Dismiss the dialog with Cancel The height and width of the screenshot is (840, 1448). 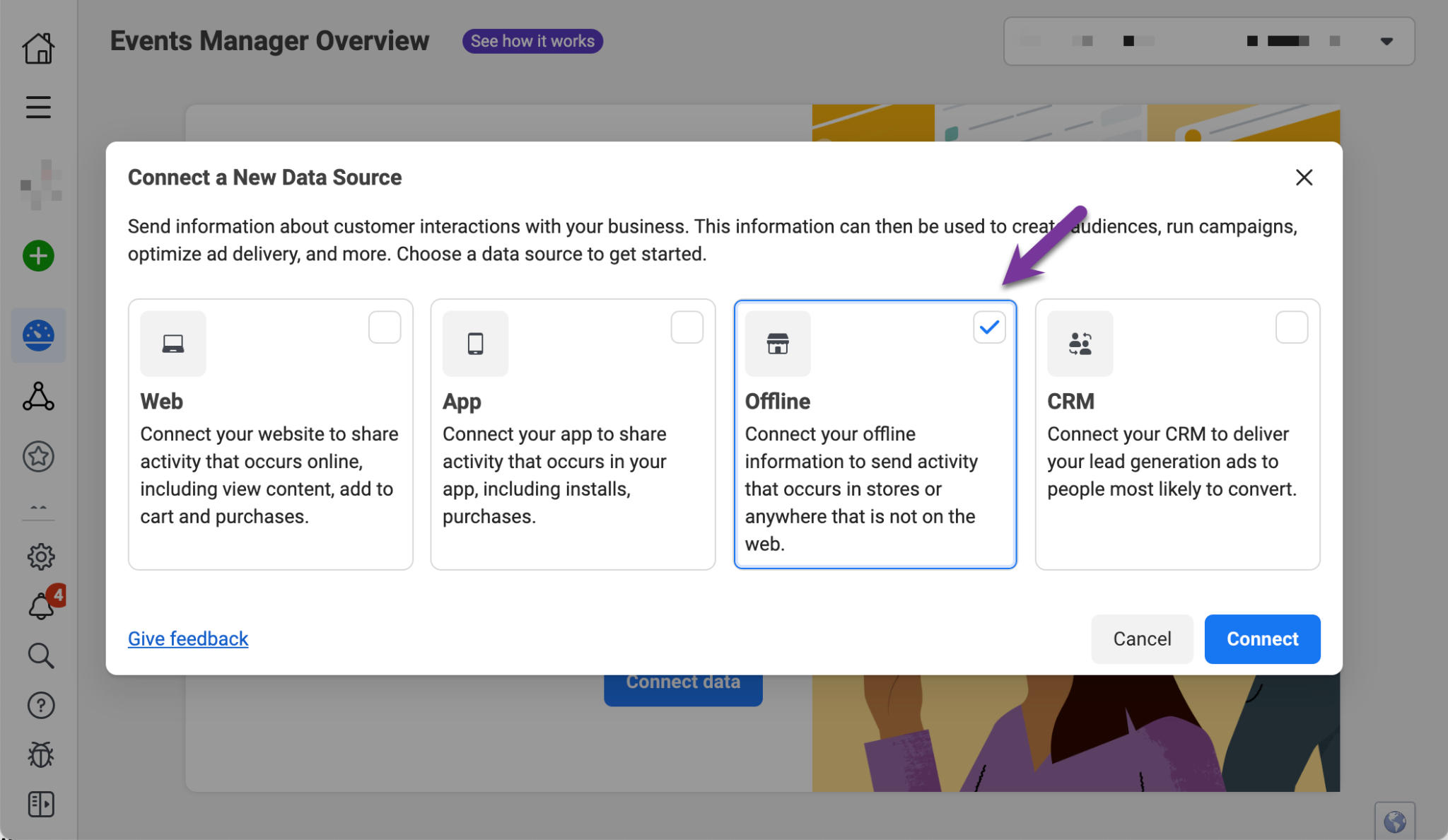1141,638
